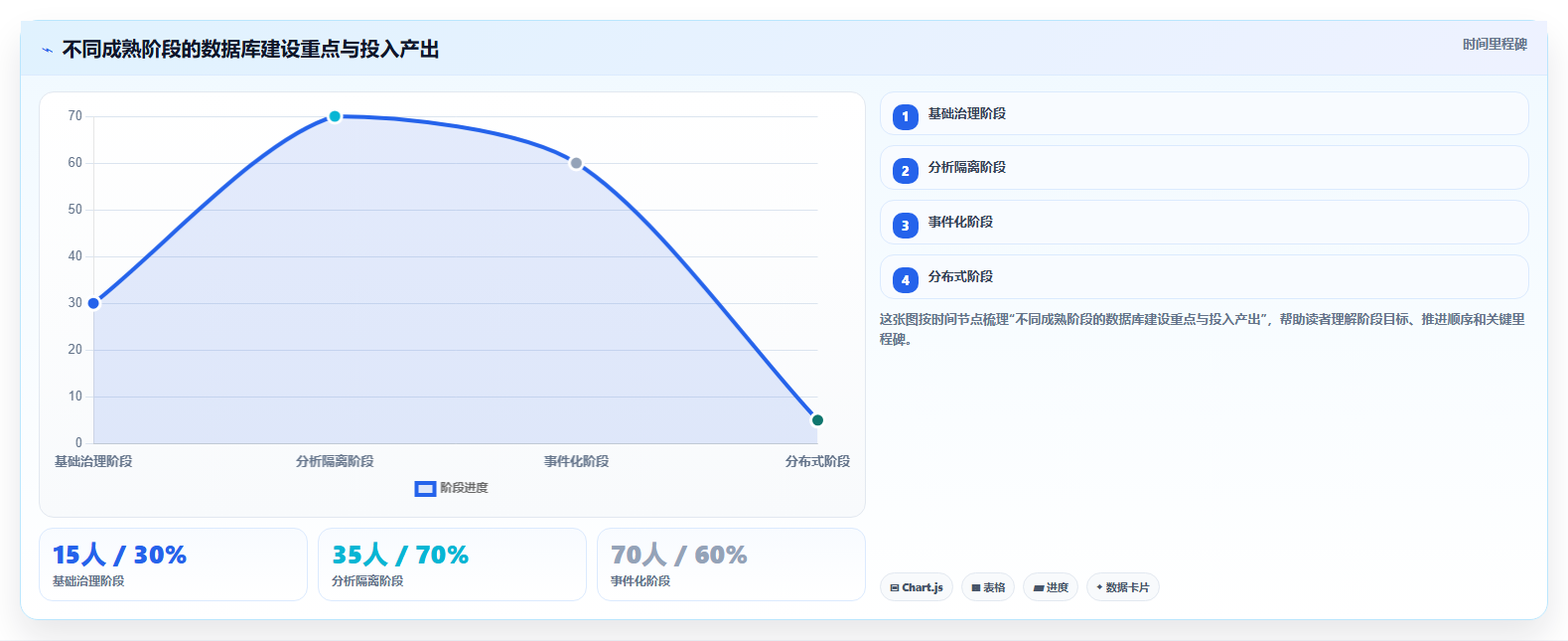The width and height of the screenshot is (1568, 641).
Task: Click the number 2 badge icon
Action: [905, 171]
